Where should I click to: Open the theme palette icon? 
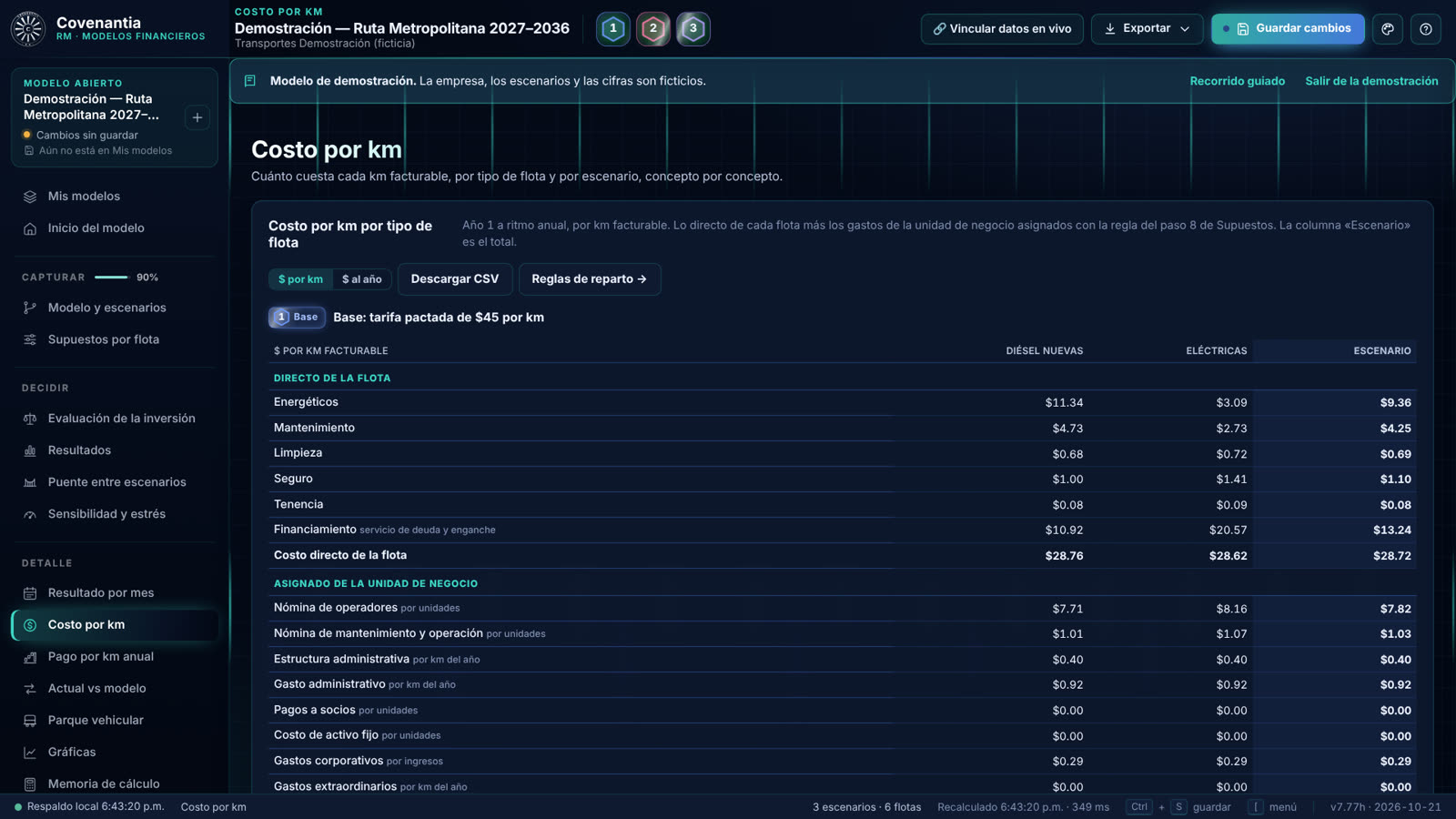pos(1388,29)
